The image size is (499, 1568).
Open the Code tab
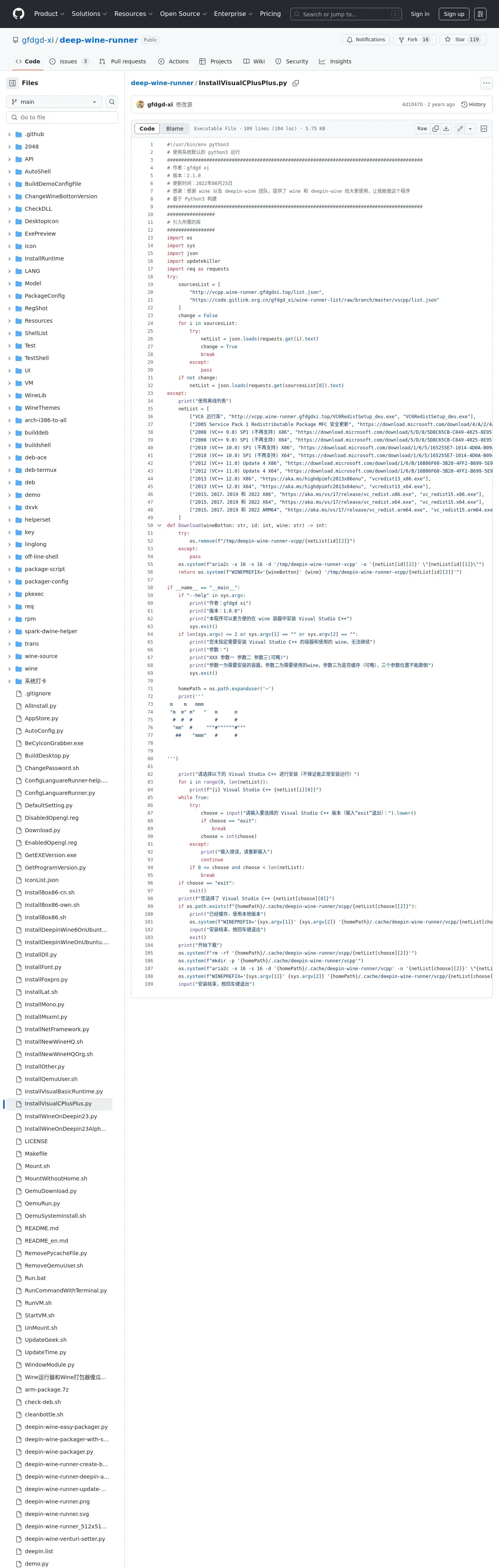[x=28, y=61]
